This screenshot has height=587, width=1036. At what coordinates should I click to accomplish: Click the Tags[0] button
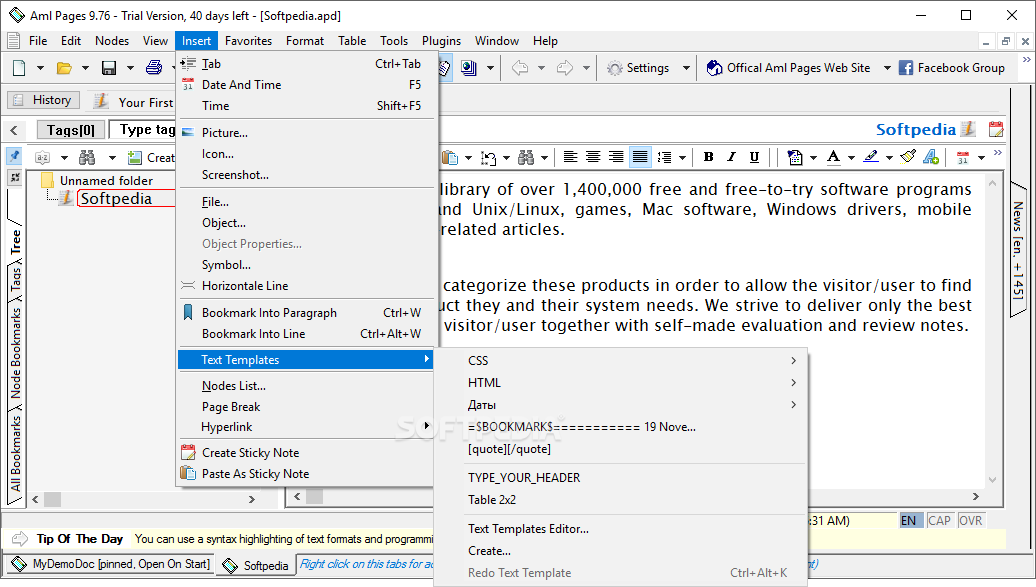(x=70, y=130)
